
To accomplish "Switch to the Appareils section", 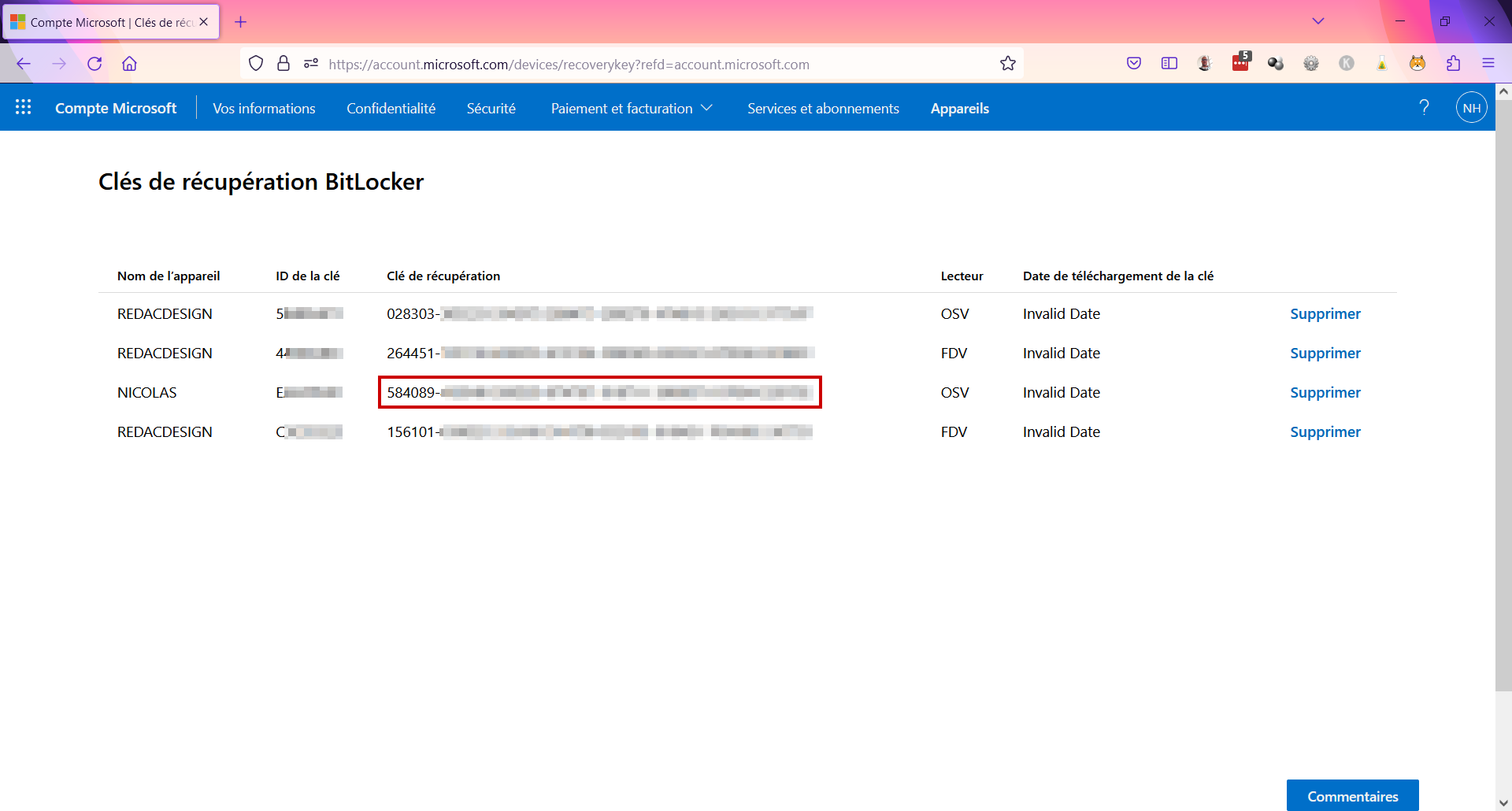I will tap(960, 108).
